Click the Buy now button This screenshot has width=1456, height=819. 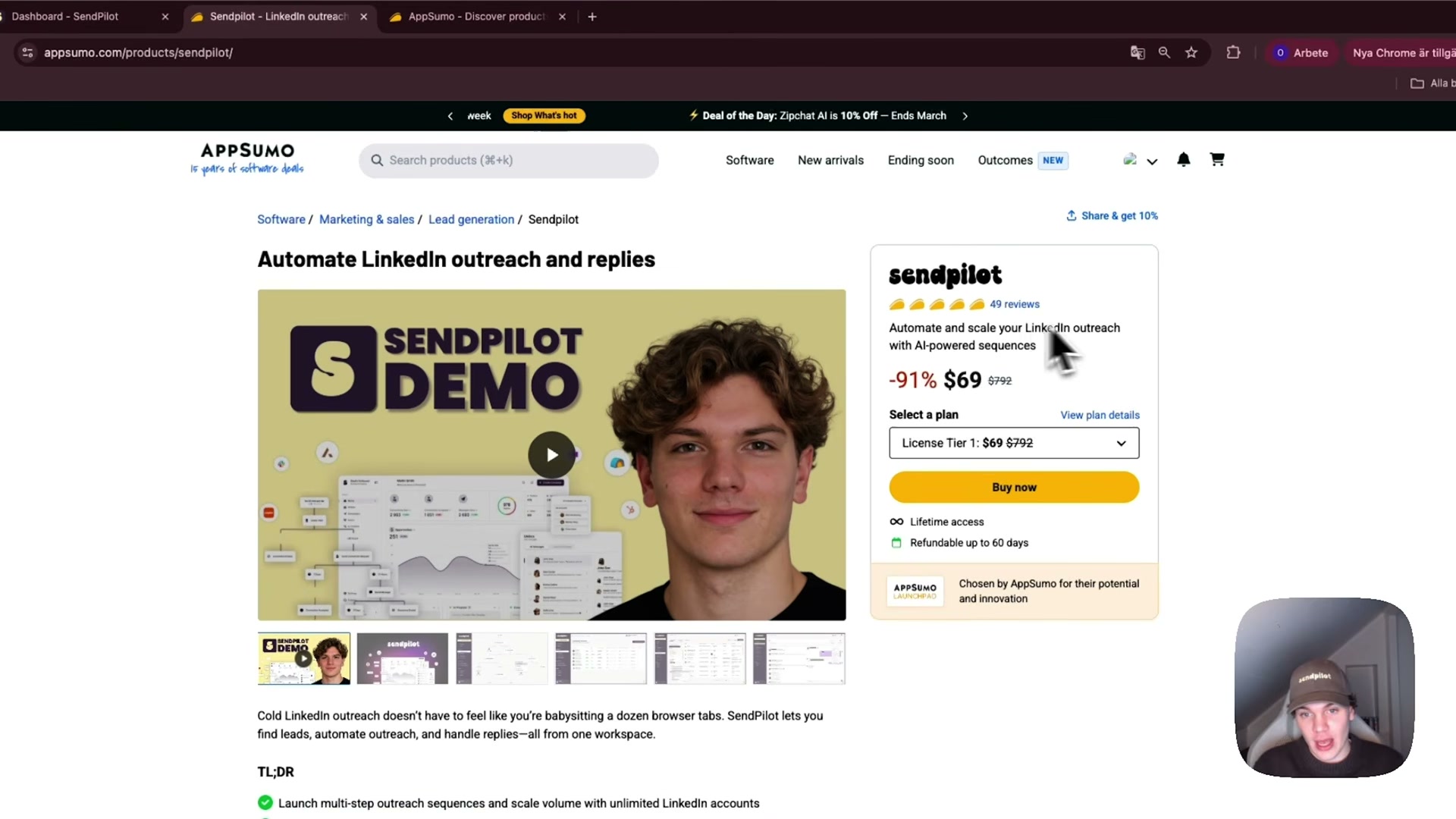click(1014, 487)
